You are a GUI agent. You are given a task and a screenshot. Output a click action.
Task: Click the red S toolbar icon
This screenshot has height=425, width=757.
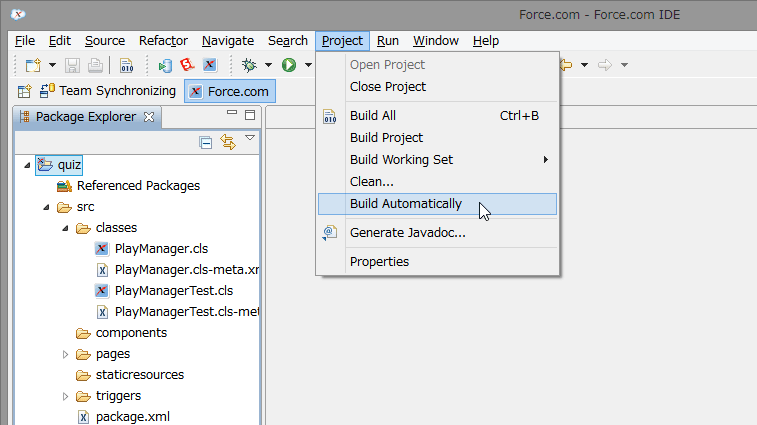(187, 65)
